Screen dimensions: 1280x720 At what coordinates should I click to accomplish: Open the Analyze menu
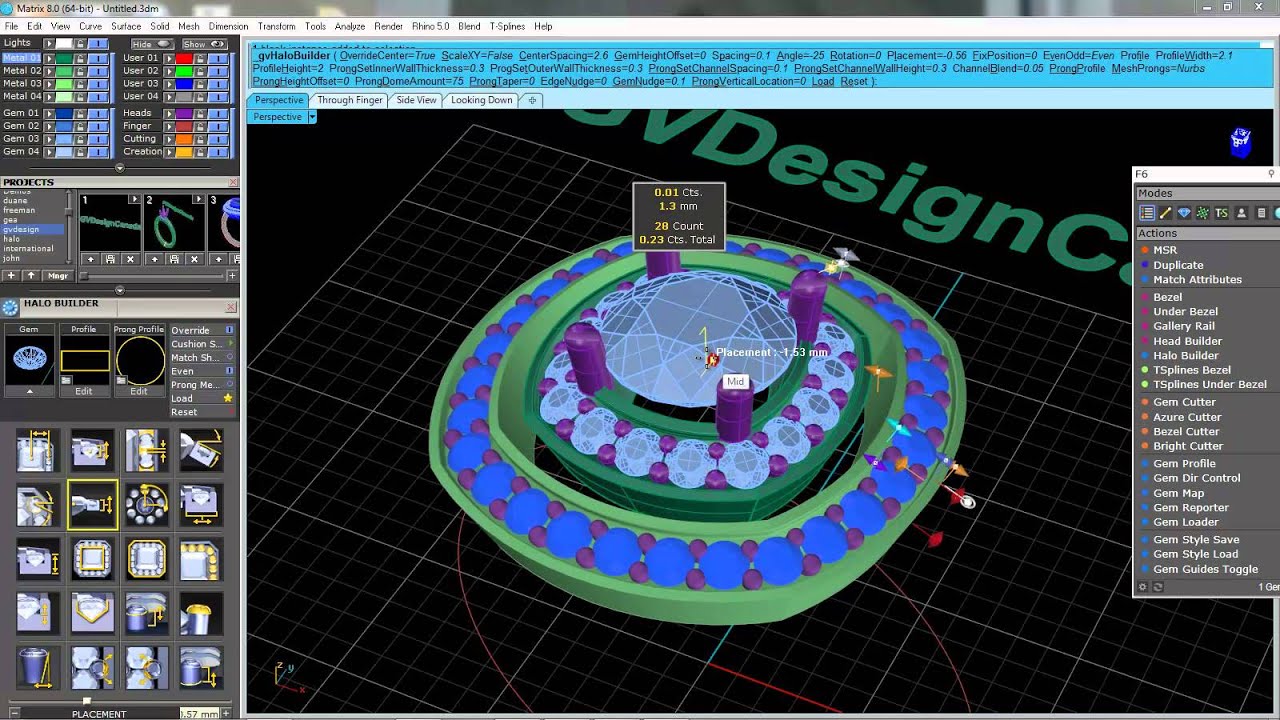[350, 26]
